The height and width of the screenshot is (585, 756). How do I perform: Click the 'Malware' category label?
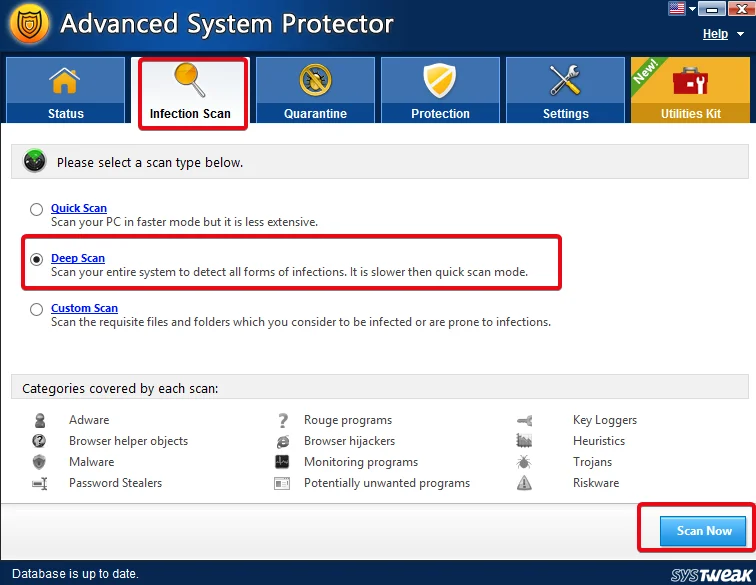[92, 462]
